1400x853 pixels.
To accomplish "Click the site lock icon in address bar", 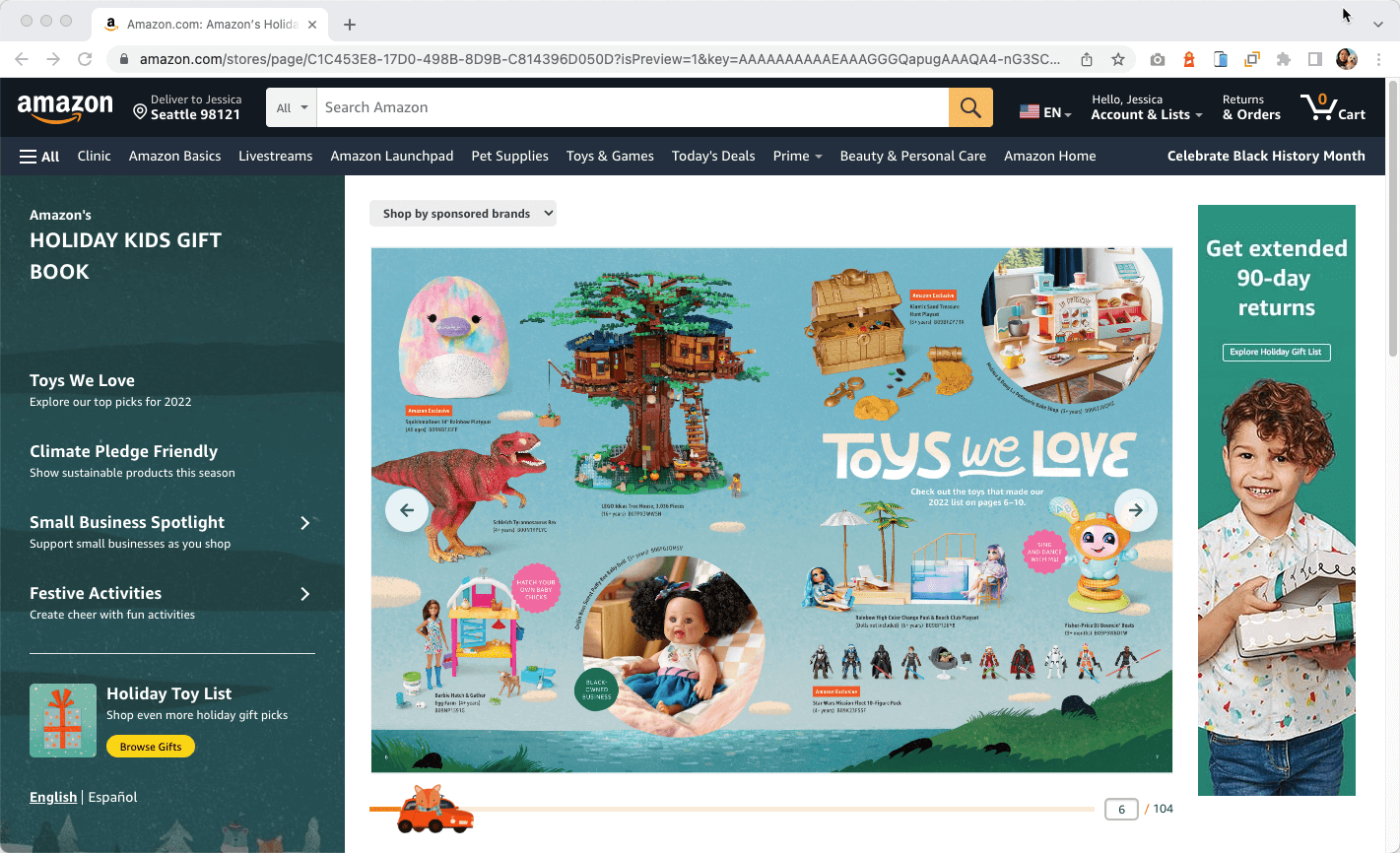I will [123, 59].
